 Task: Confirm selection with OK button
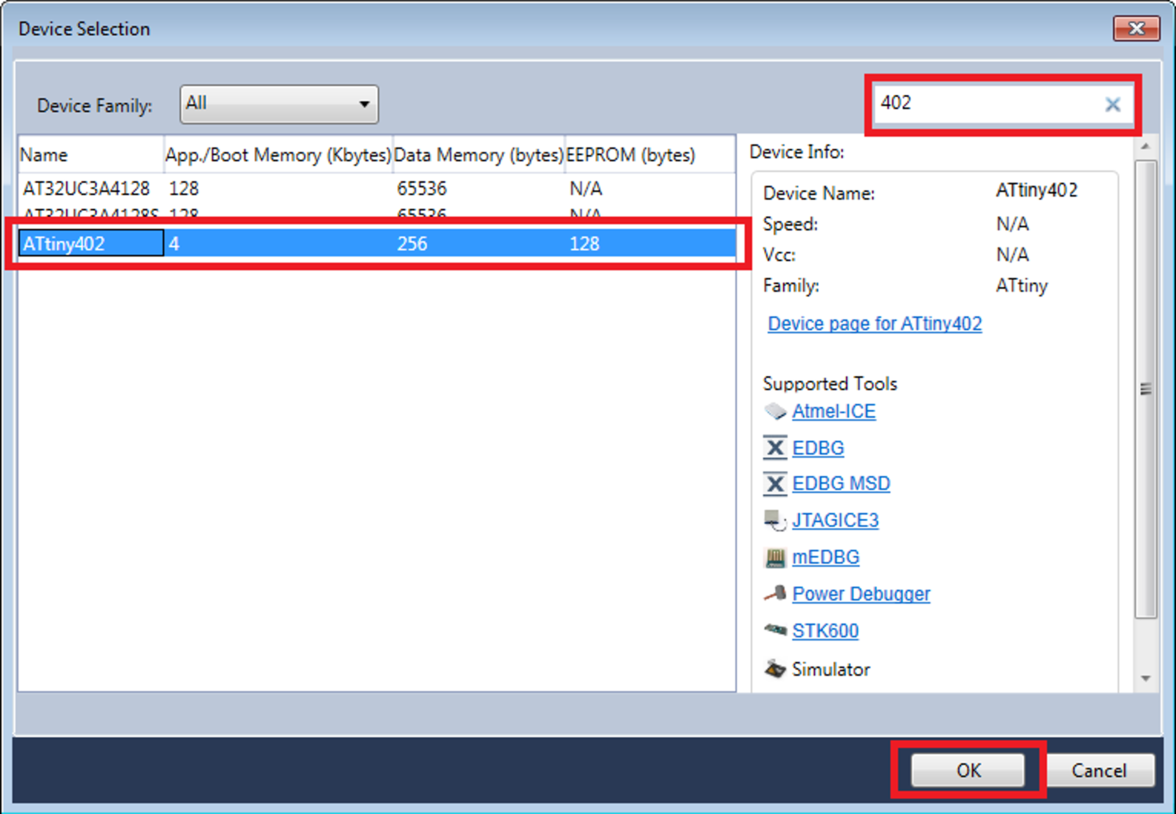[x=968, y=770]
